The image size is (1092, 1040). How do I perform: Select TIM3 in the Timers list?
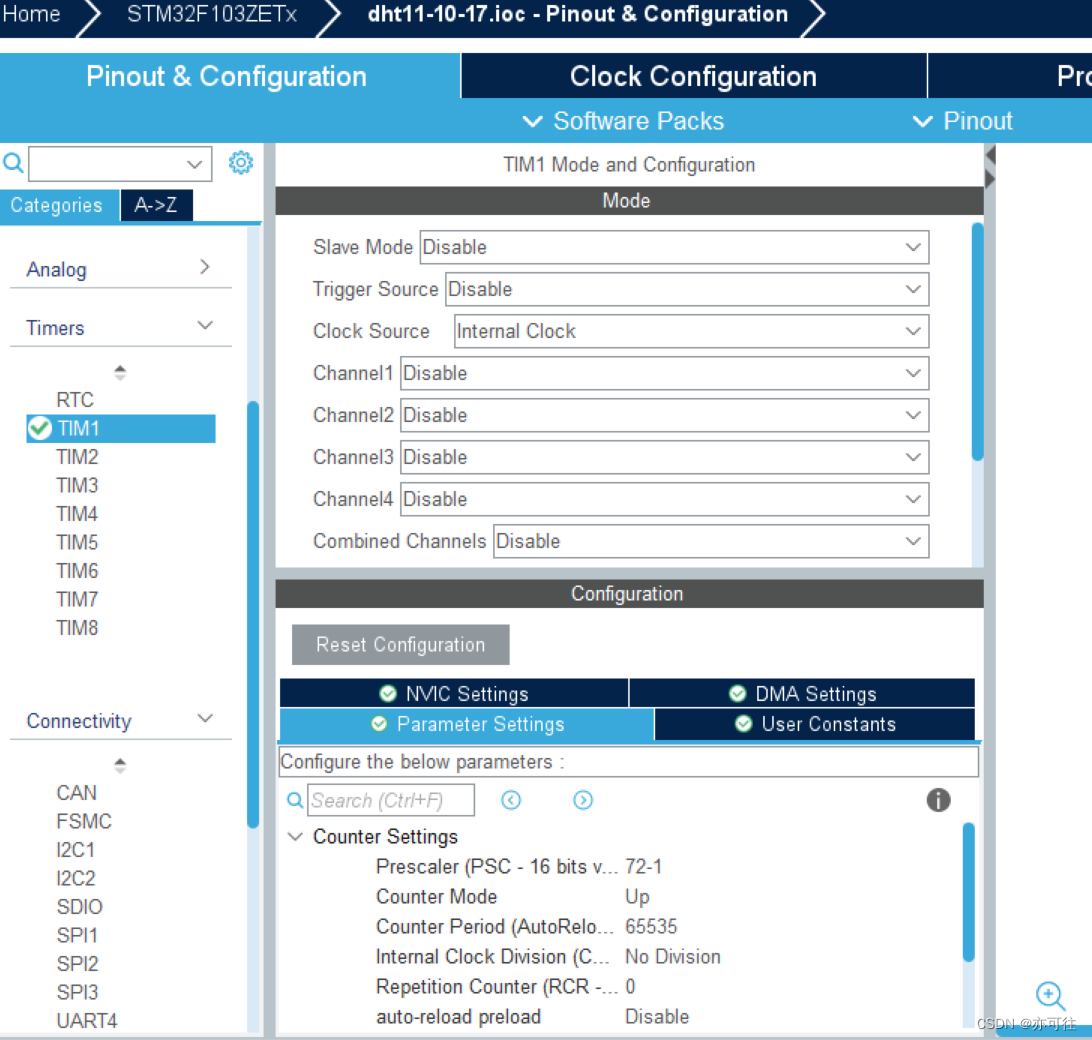(77, 486)
